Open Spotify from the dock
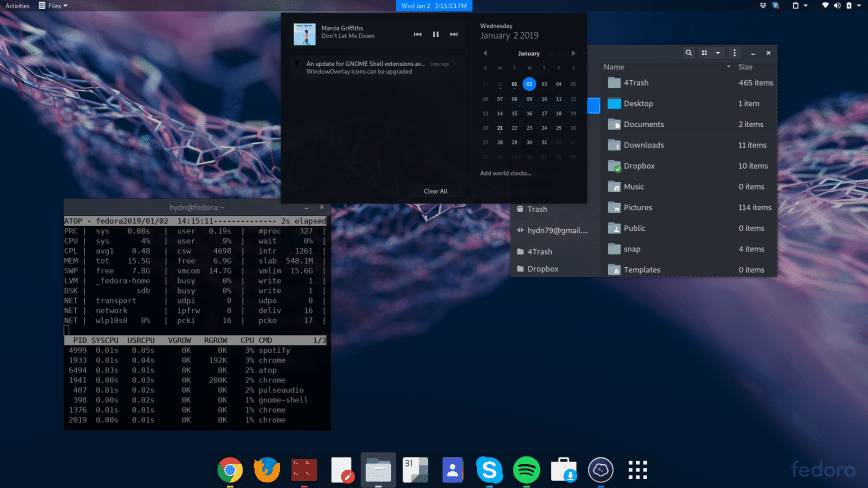Viewport: 868px width, 488px height. pos(526,469)
